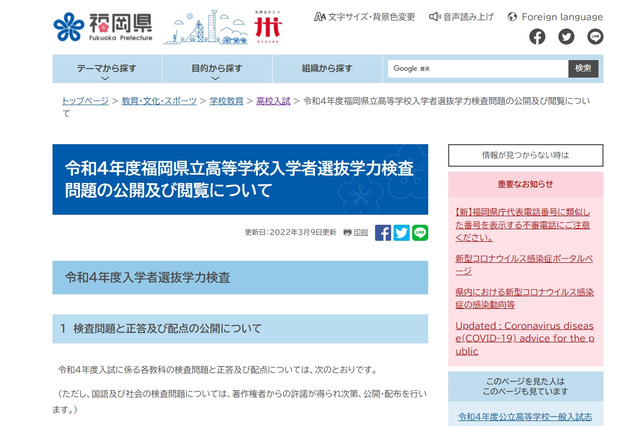The width and height of the screenshot is (640, 426).
Task: Share on Twitter below the title
Action: pos(402,233)
